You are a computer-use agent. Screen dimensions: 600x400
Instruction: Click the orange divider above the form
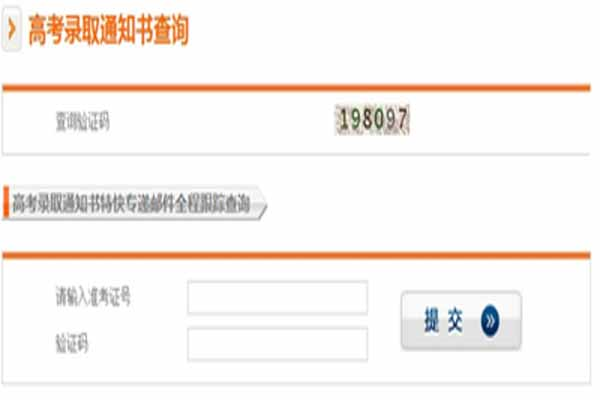(x=296, y=255)
